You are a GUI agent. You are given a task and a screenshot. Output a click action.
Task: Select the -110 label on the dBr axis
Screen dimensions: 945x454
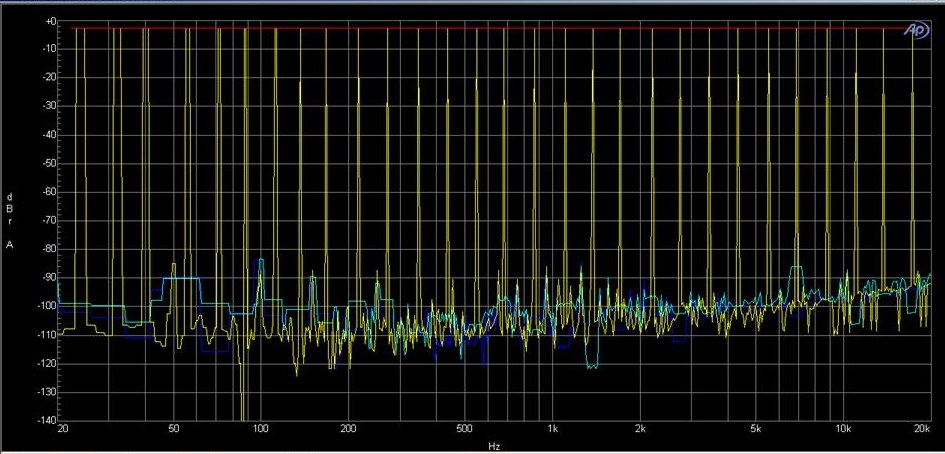(48, 335)
